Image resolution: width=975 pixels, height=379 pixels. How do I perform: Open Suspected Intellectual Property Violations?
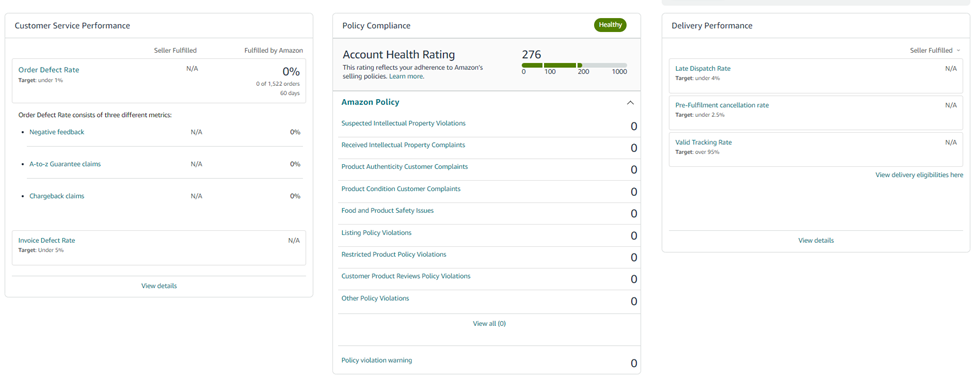point(404,123)
